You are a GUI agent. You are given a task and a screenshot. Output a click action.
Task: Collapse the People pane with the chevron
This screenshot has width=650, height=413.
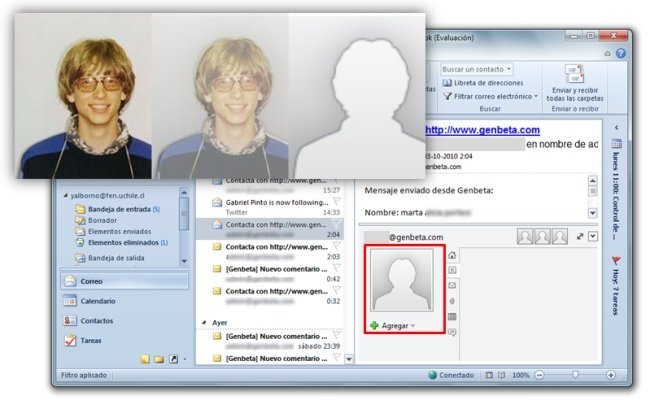pyautogui.click(x=593, y=236)
